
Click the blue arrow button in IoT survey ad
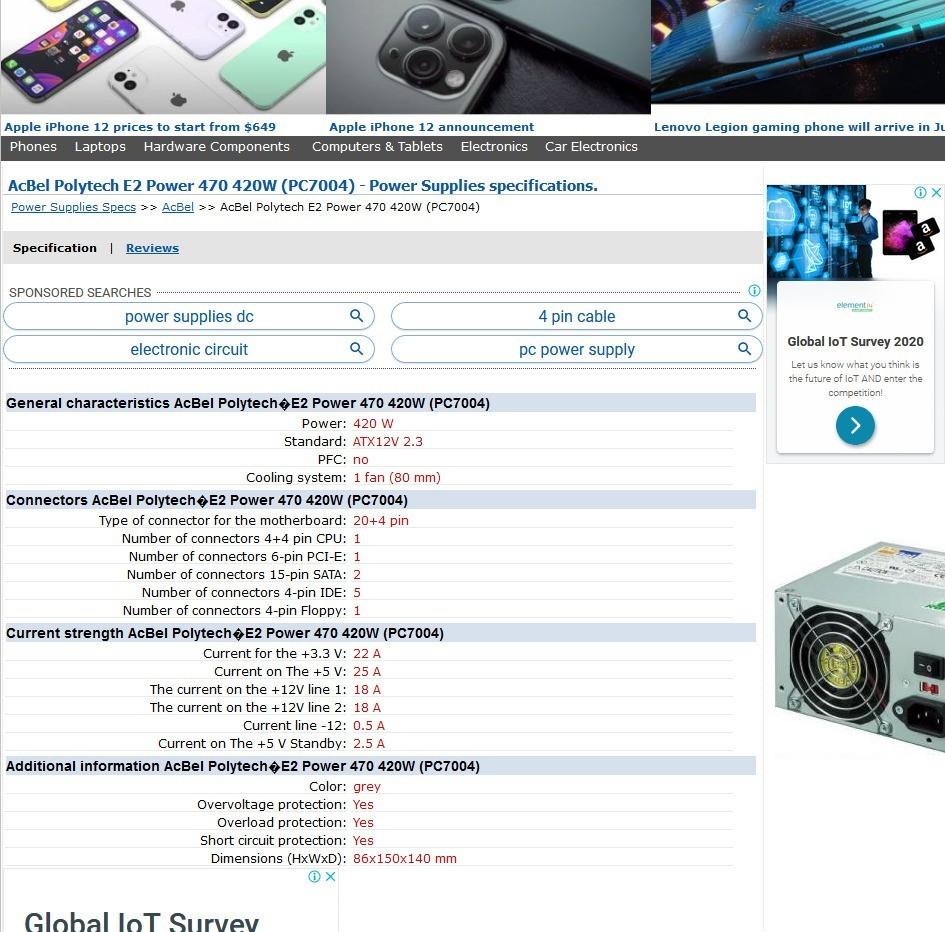pyautogui.click(x=855, y=425)
